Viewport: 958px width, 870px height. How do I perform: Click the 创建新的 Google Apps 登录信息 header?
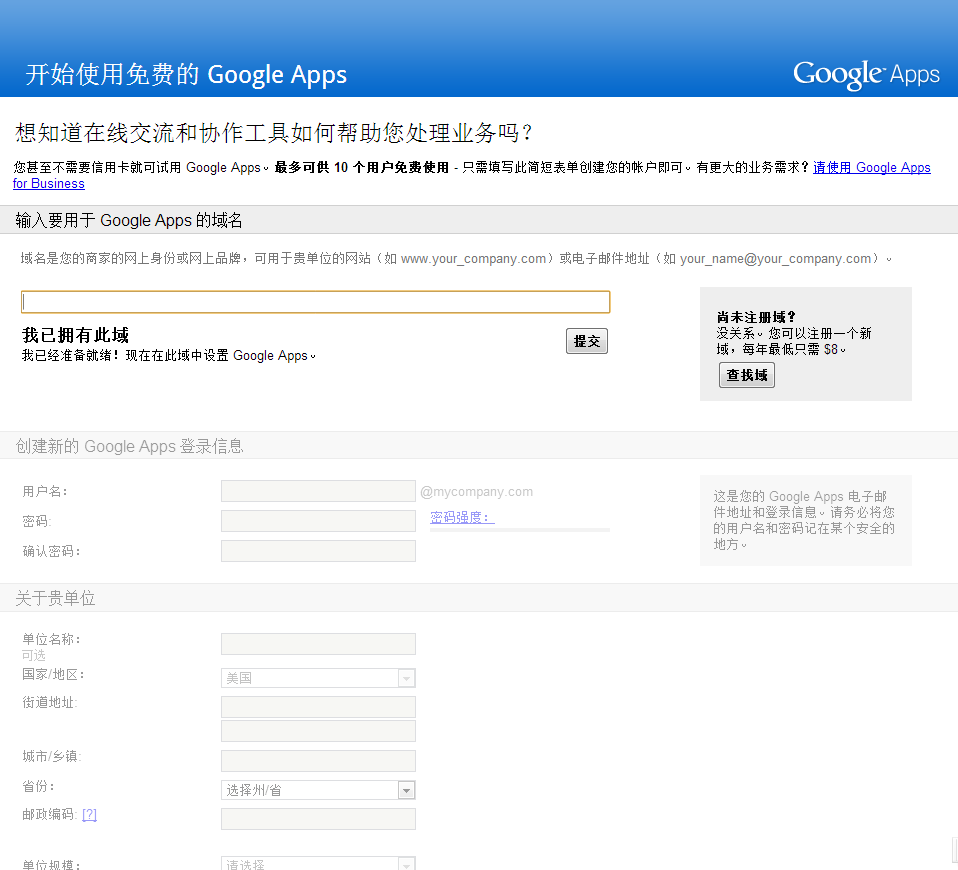click(130, 446)
